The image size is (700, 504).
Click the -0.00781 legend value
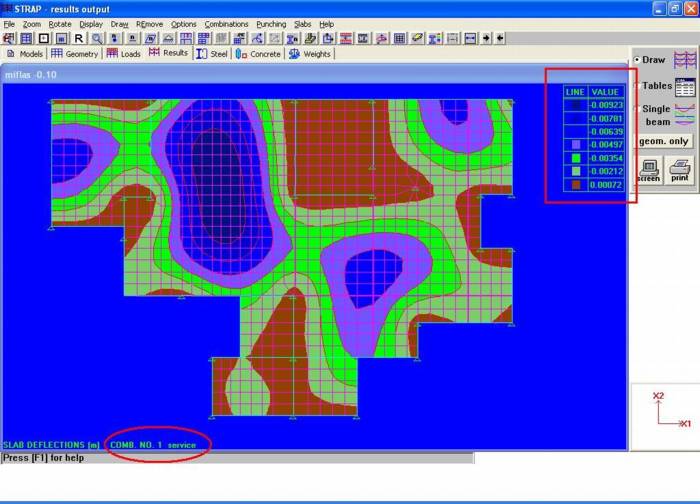(606, 119)
